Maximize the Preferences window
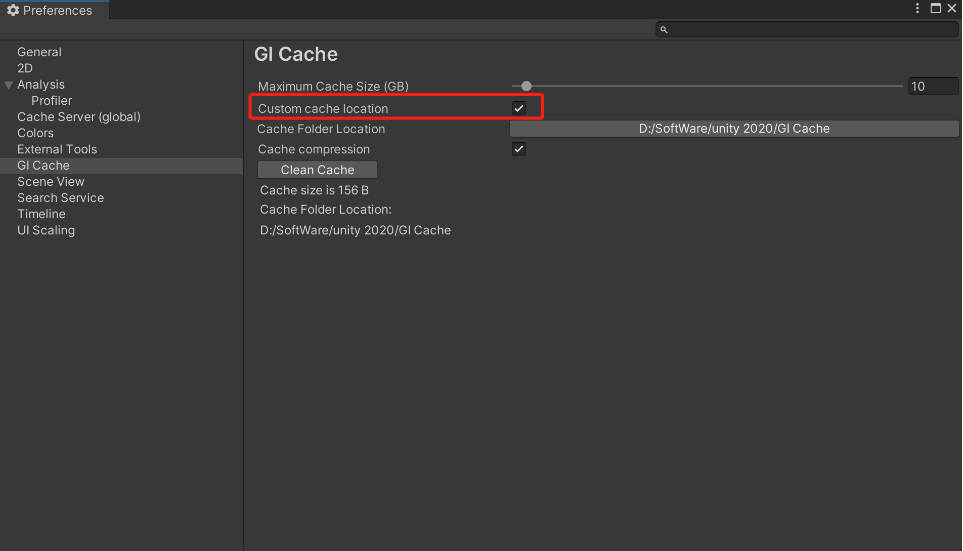 click(935, 9)
